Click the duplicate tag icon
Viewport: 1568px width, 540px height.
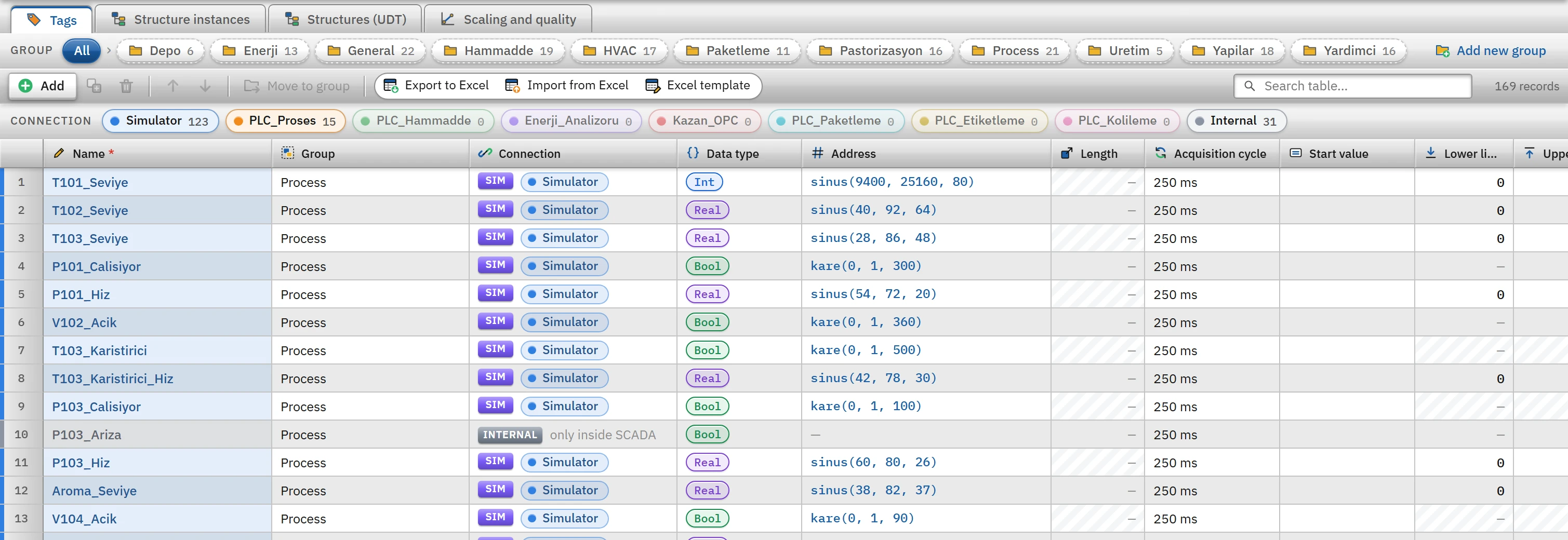coord(94,86)
